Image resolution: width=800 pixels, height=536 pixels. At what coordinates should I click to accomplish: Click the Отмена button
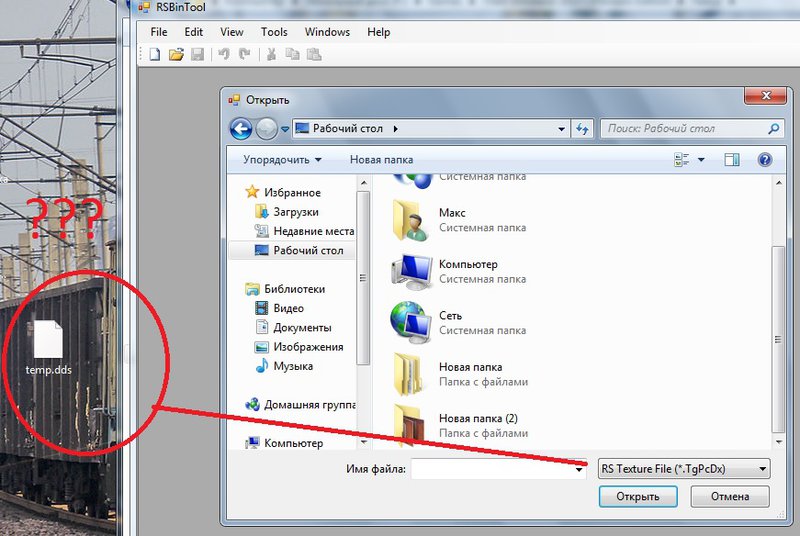(729, 496)
